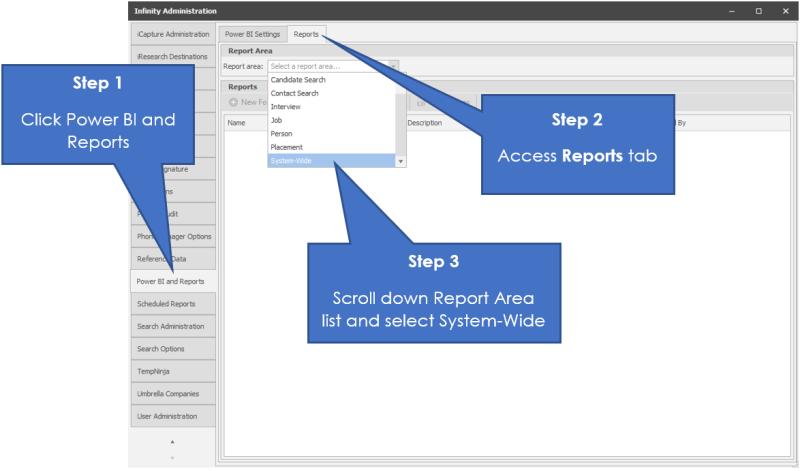Open the Reports tab
Viewport: 800px width, 471px height.
306,34
